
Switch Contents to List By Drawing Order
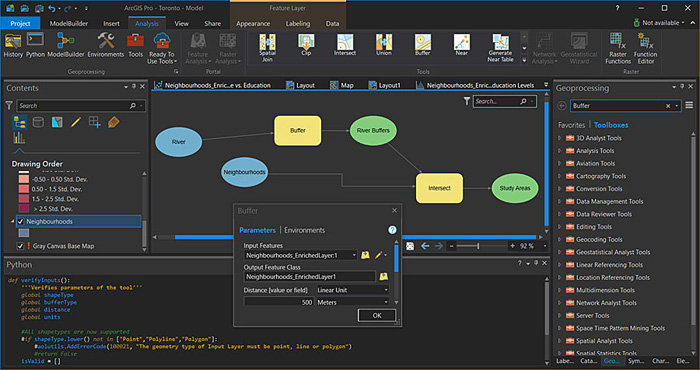click(x=20, y=122)
